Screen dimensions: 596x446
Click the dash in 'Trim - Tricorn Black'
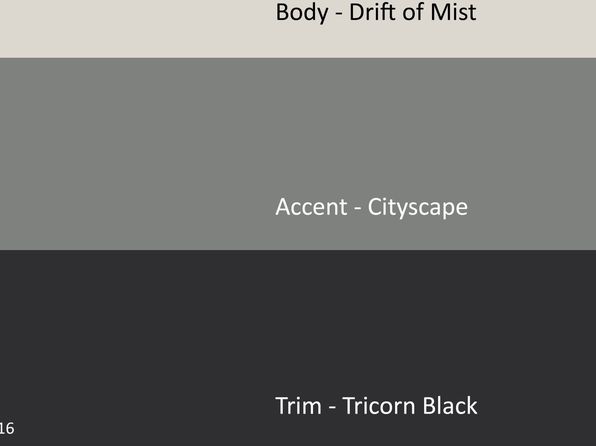332,408
